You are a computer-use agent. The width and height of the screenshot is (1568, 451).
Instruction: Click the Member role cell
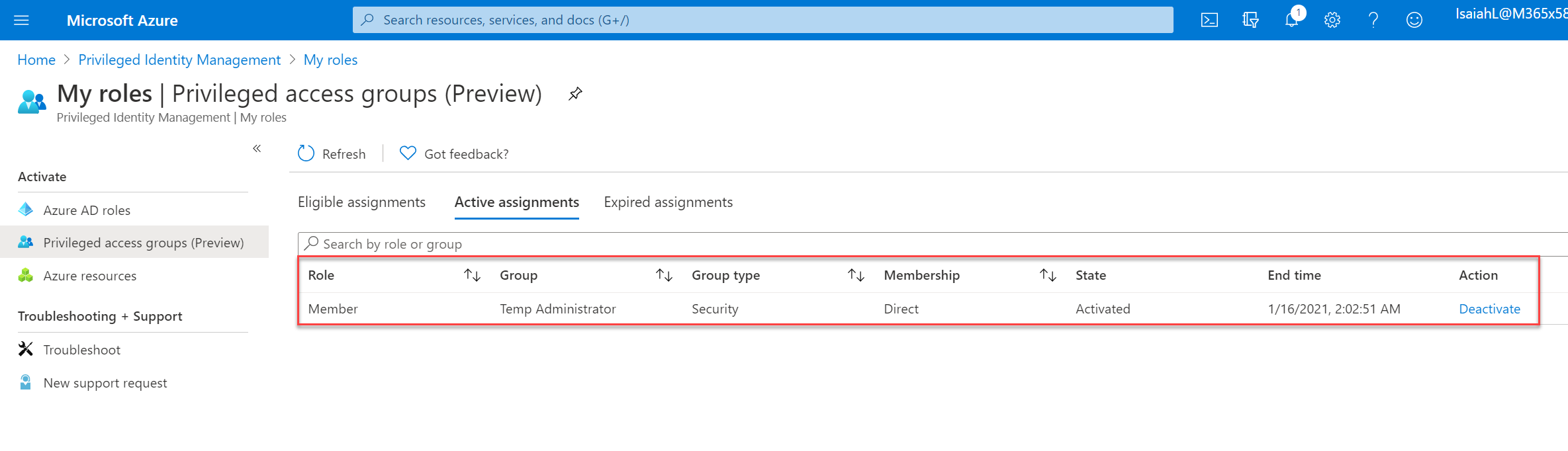click(333, 309)
